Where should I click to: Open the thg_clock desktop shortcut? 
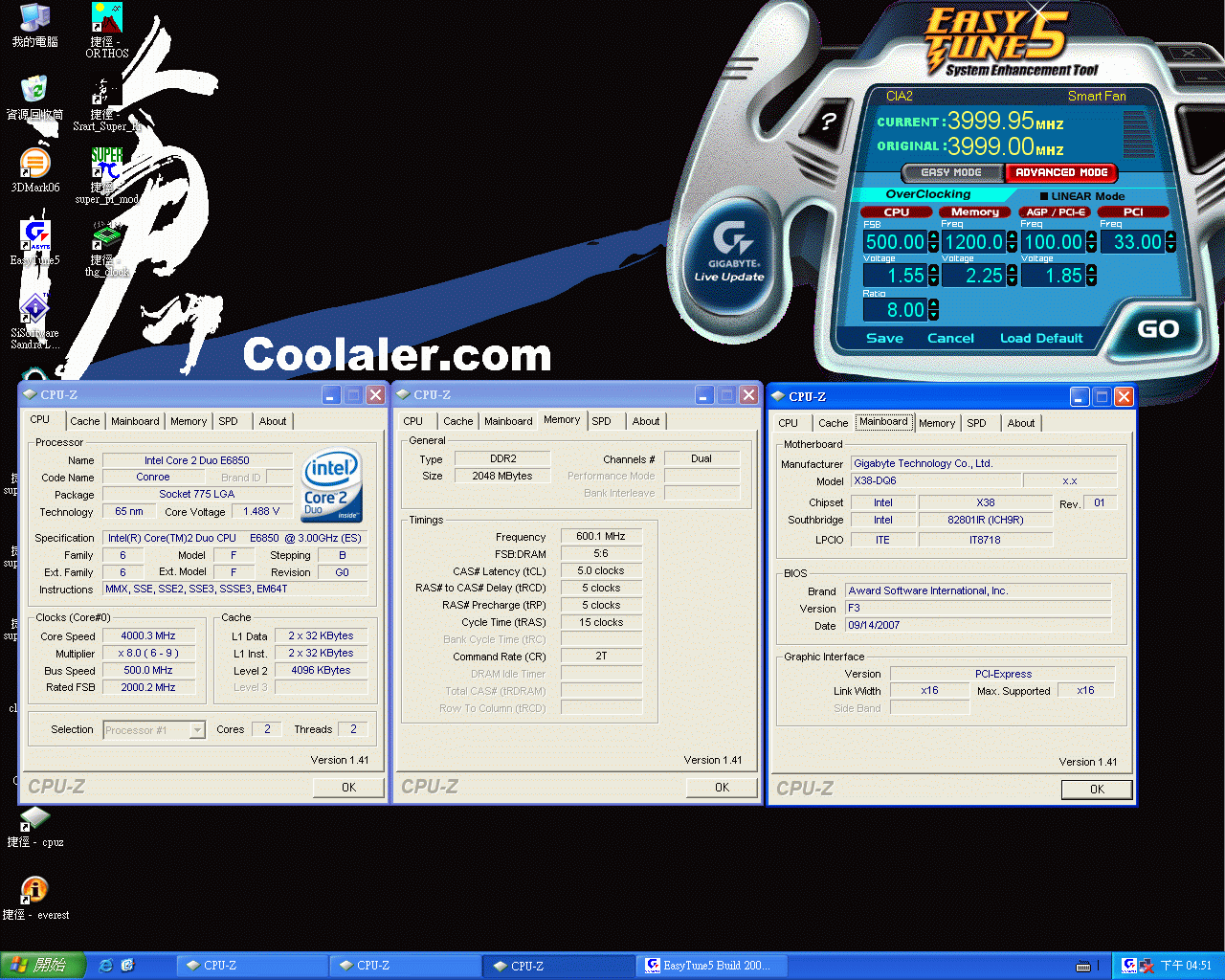(107, 248)
